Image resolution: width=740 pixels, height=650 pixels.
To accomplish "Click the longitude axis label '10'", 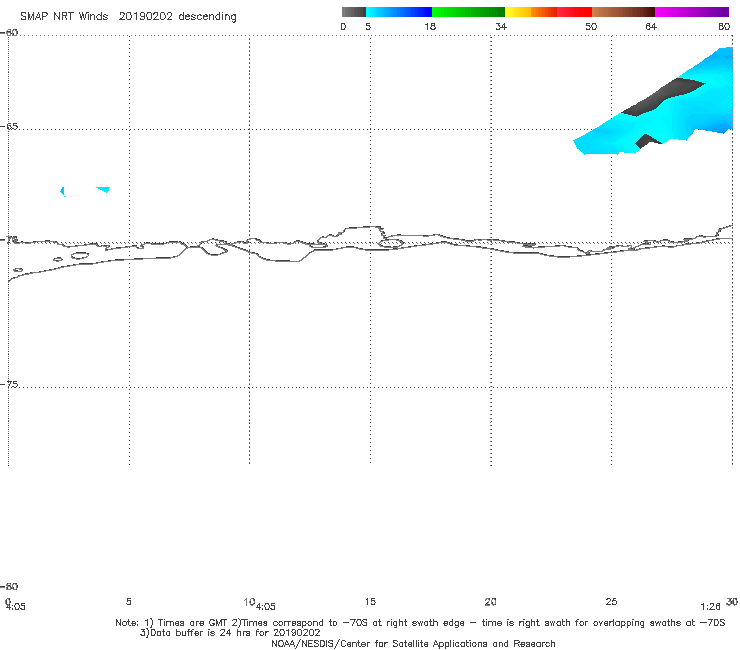I will tap(249, 602).
